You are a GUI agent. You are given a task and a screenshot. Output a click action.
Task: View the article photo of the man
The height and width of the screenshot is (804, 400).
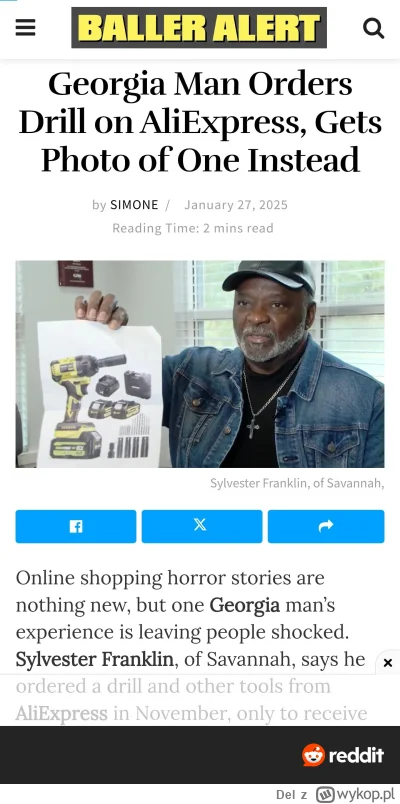pos(200,364)
